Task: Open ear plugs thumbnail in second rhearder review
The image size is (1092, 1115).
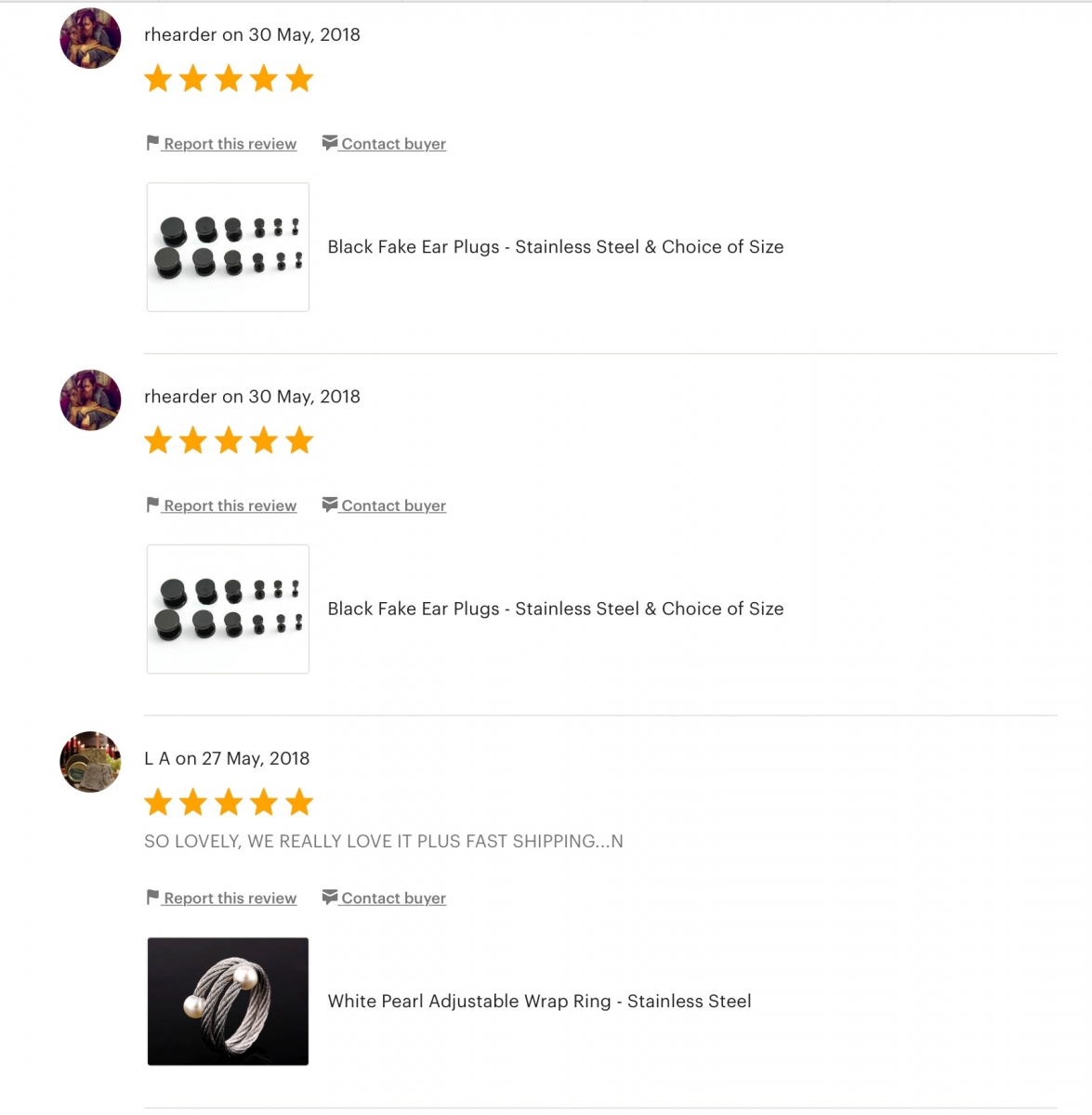Action: click(x=228, y=609)
